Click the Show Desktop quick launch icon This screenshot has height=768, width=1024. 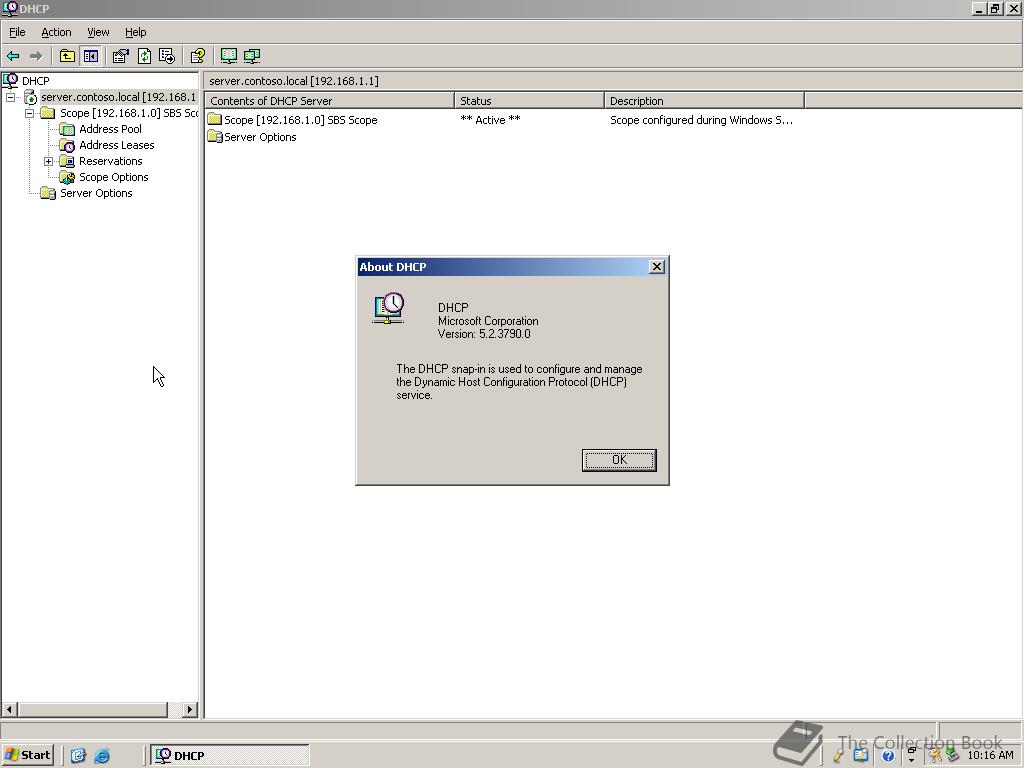(x=78, y=756)
